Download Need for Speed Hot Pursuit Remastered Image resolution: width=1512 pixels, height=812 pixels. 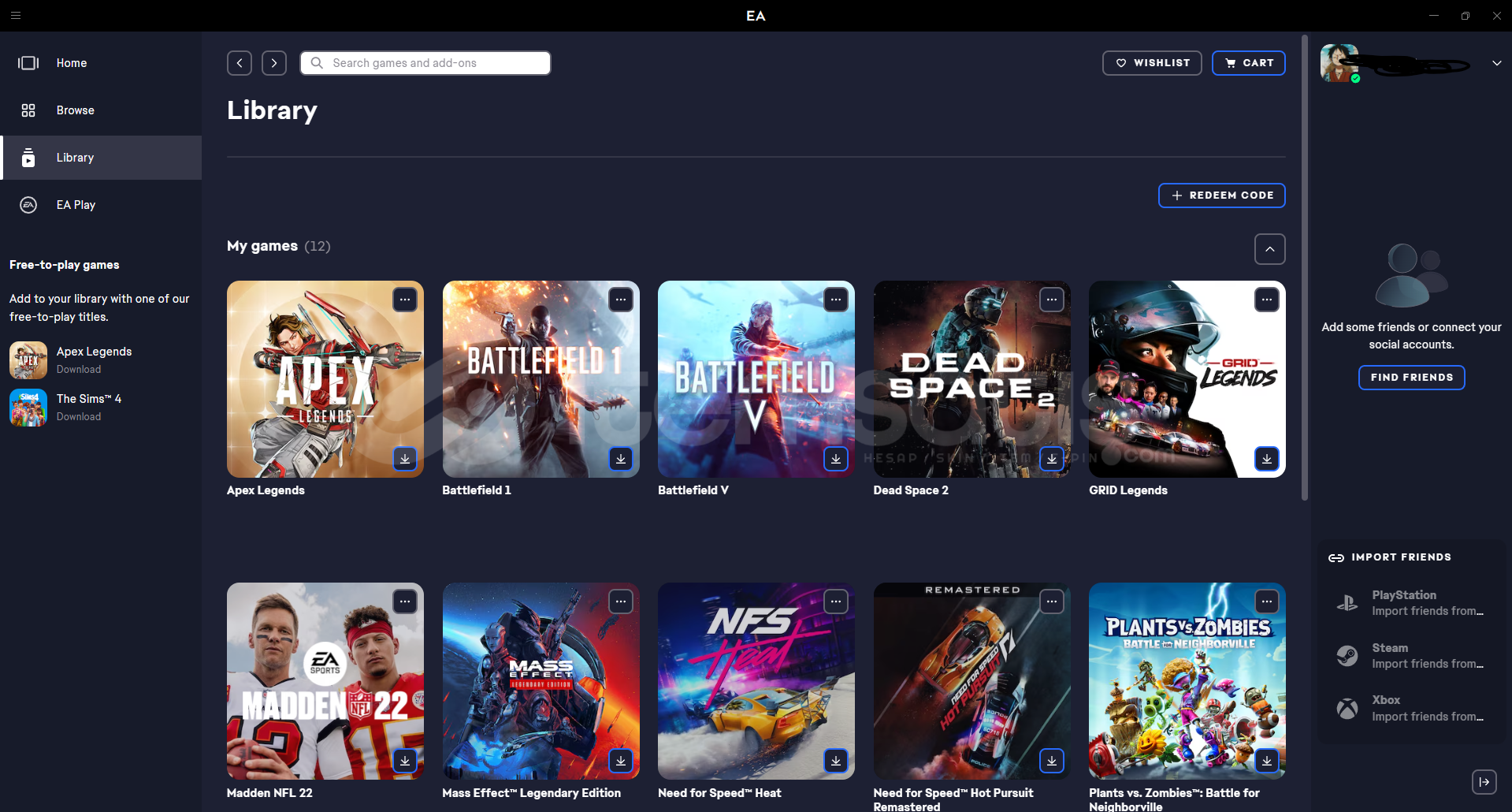tap(1052, 761)
